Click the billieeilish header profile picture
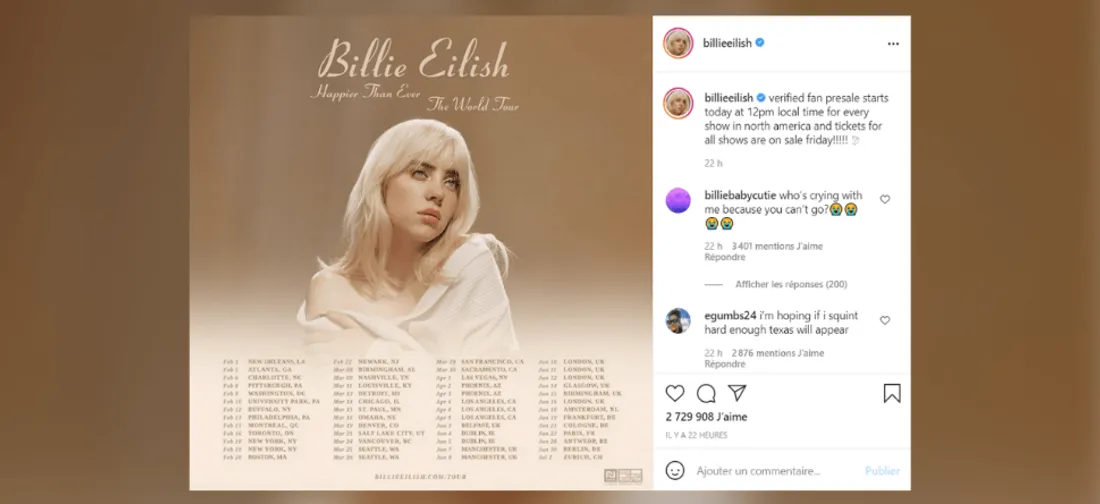Viewport: 1100px width, 504px height. pyautogui.click(x=678, y=44)
